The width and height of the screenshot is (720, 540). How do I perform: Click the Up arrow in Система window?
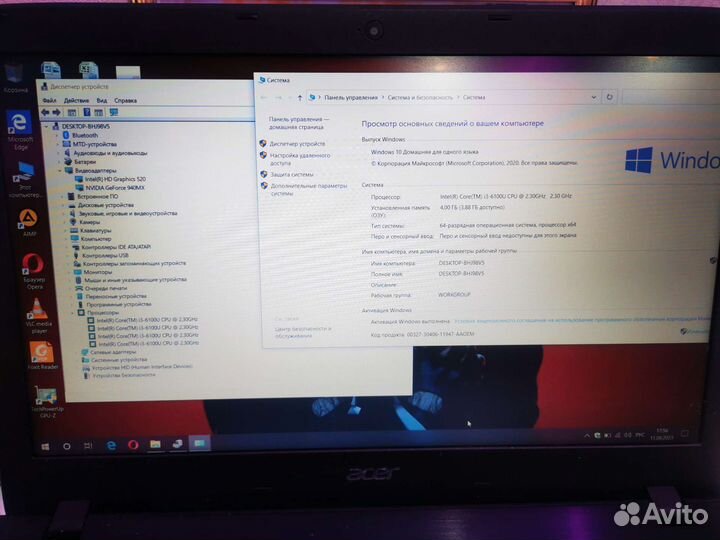300,97
